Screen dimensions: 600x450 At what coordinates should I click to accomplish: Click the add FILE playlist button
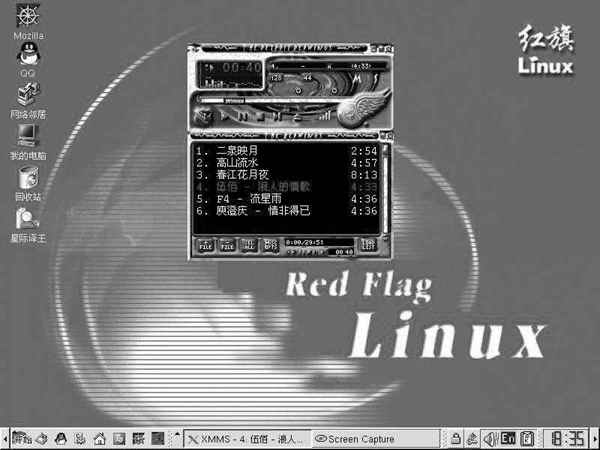pos(206,245)
